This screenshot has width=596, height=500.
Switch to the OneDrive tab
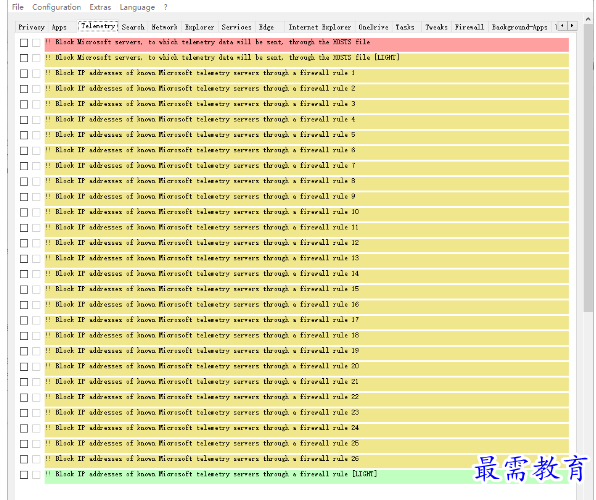click(x=373, y=27)
